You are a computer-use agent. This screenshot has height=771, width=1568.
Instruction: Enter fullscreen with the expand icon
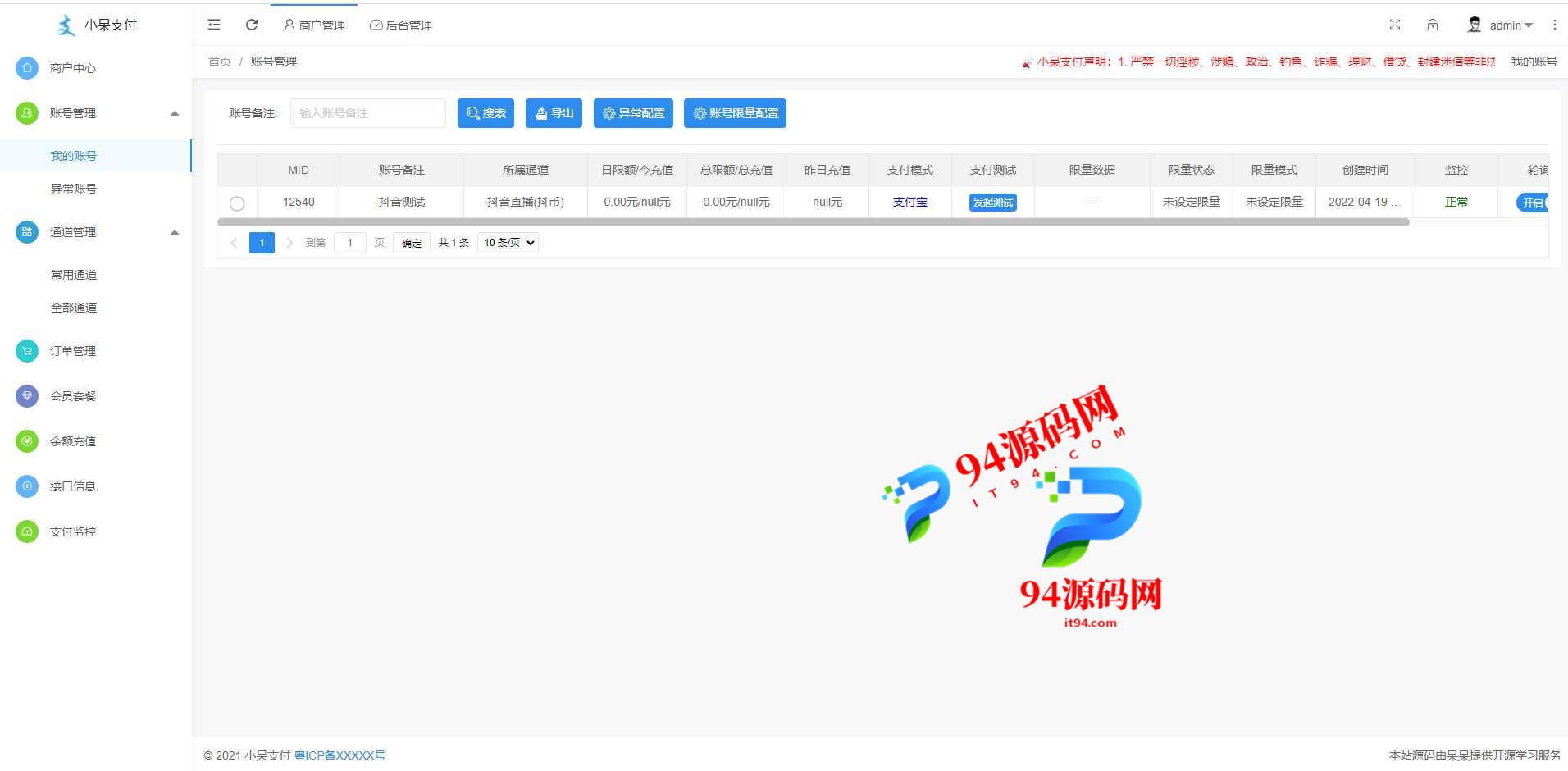tap(1395, 25)
